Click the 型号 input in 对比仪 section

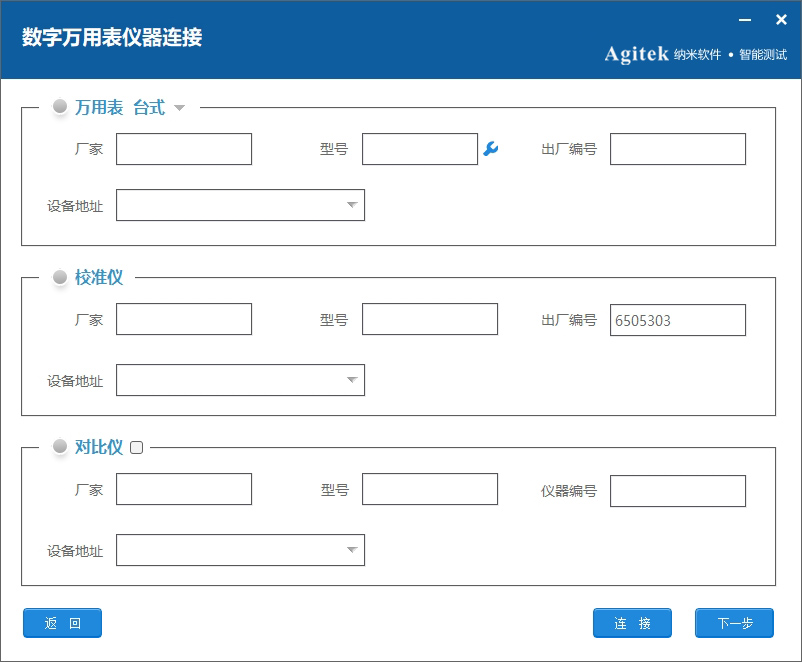[429, 488]
